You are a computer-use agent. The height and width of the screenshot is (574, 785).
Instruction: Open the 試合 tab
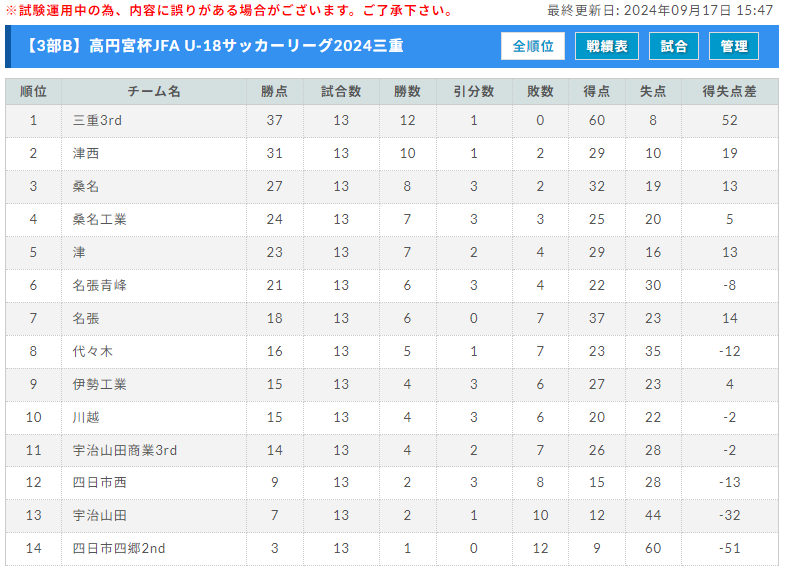click(x=674, y=46)
